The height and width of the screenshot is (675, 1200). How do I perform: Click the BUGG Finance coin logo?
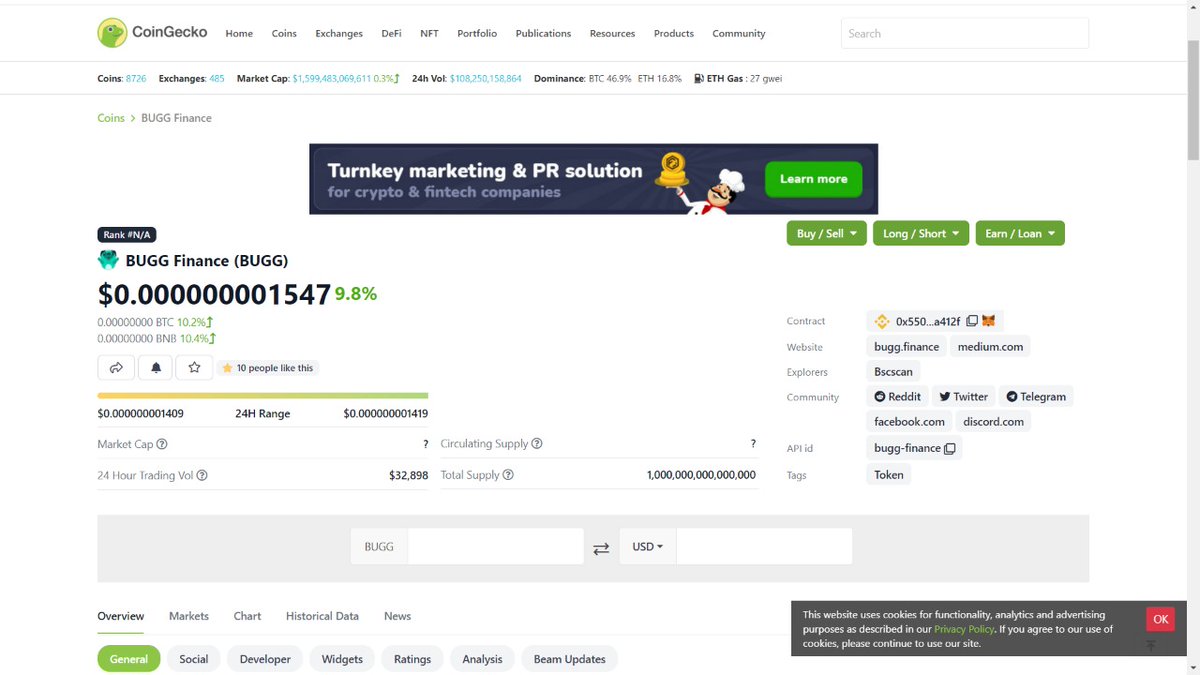click(x=108, y=260)
